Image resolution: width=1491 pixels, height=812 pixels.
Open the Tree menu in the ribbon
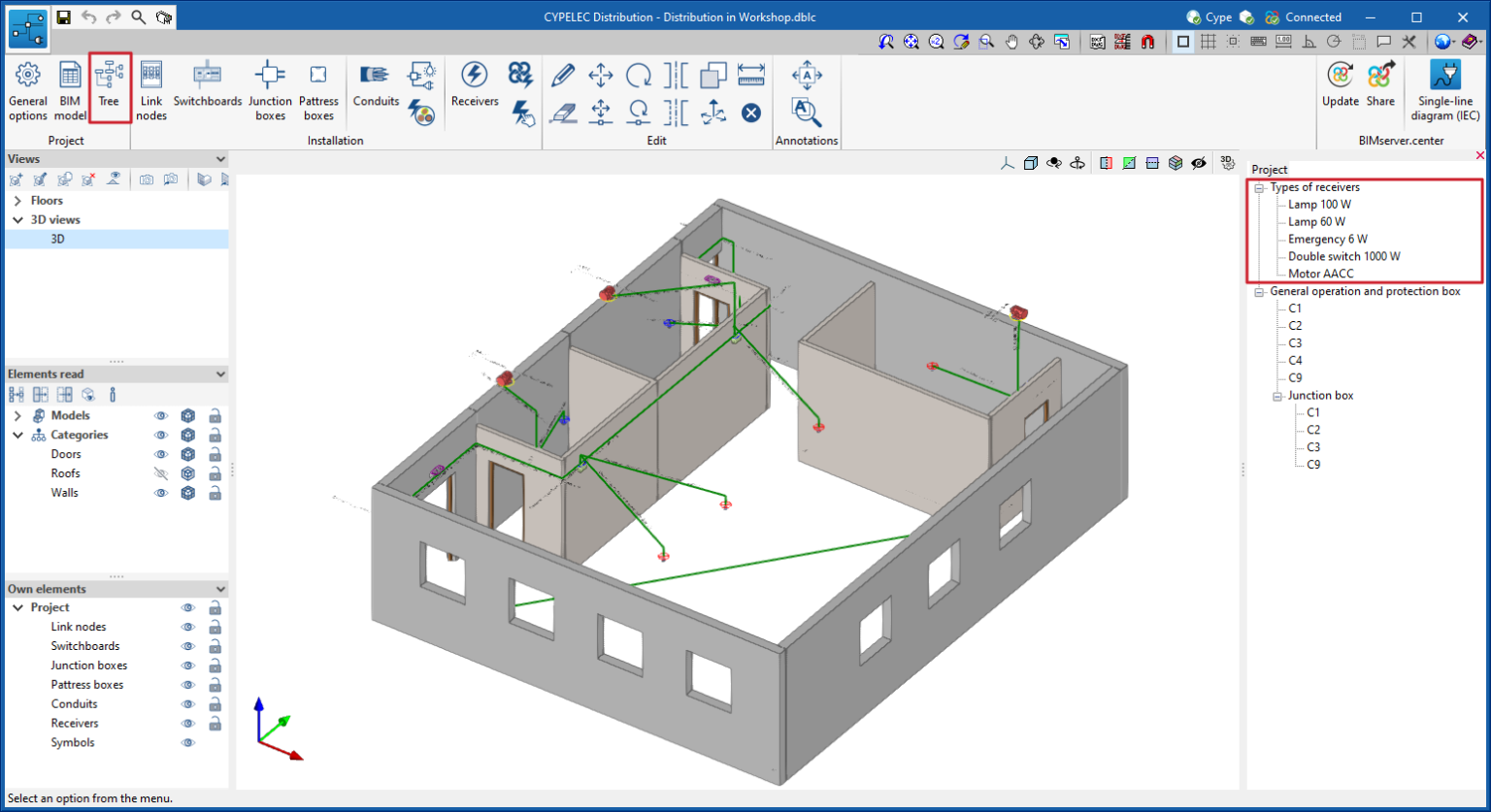click(x=110, y=87)
